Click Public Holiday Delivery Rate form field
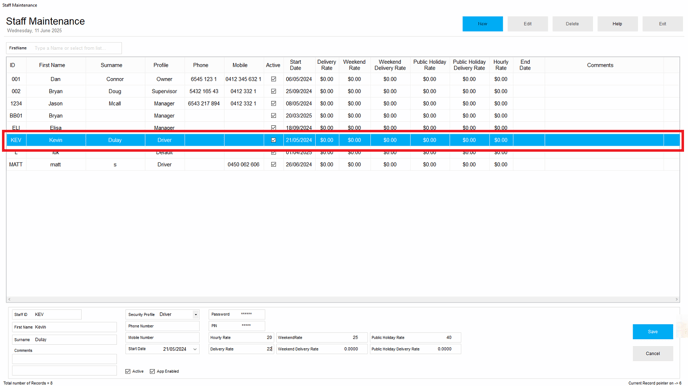The width and height of the screenshot is (688, 386). click(415, 349)
